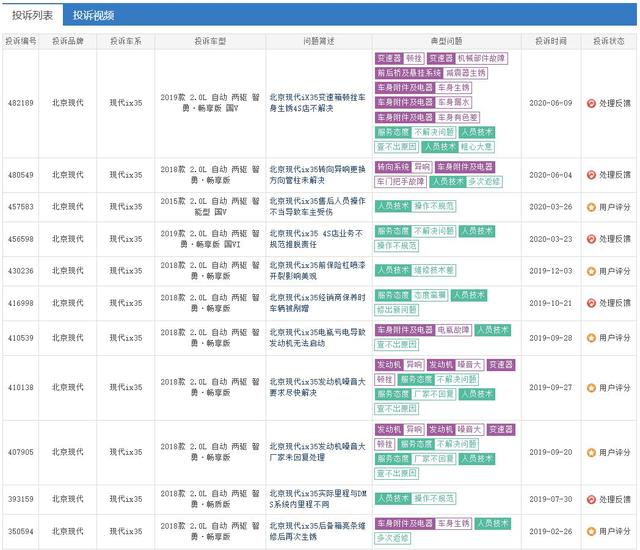Open complaint about 电瓶亏电导致发动机无法启动
Screen dimensions: 640x550
click(317, 338)
